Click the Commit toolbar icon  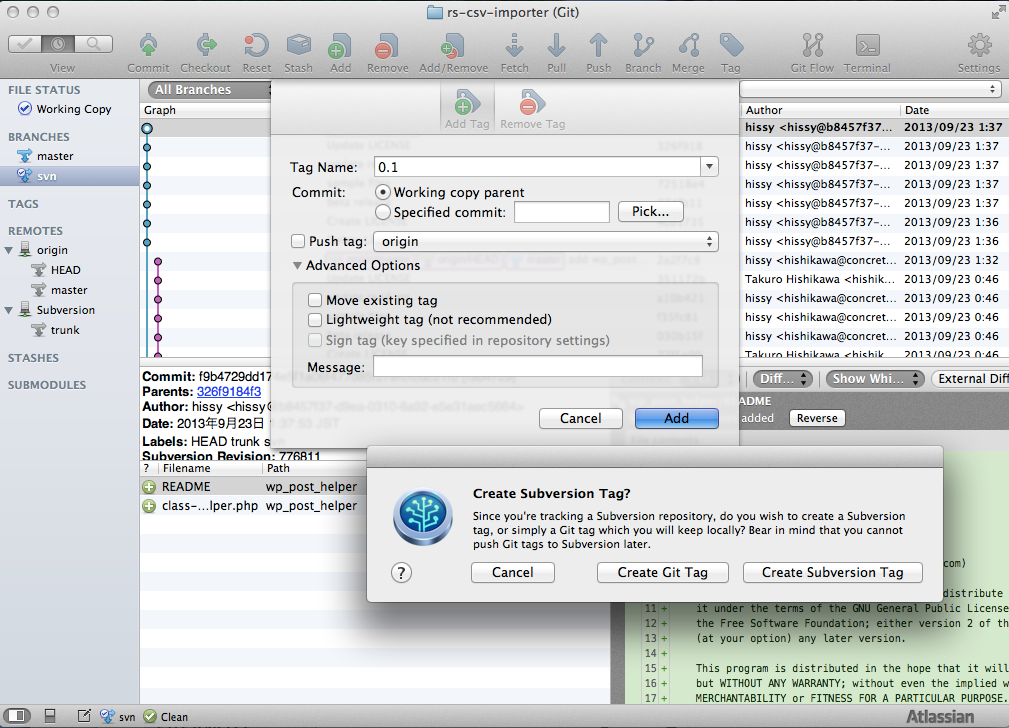click(148, 46)
